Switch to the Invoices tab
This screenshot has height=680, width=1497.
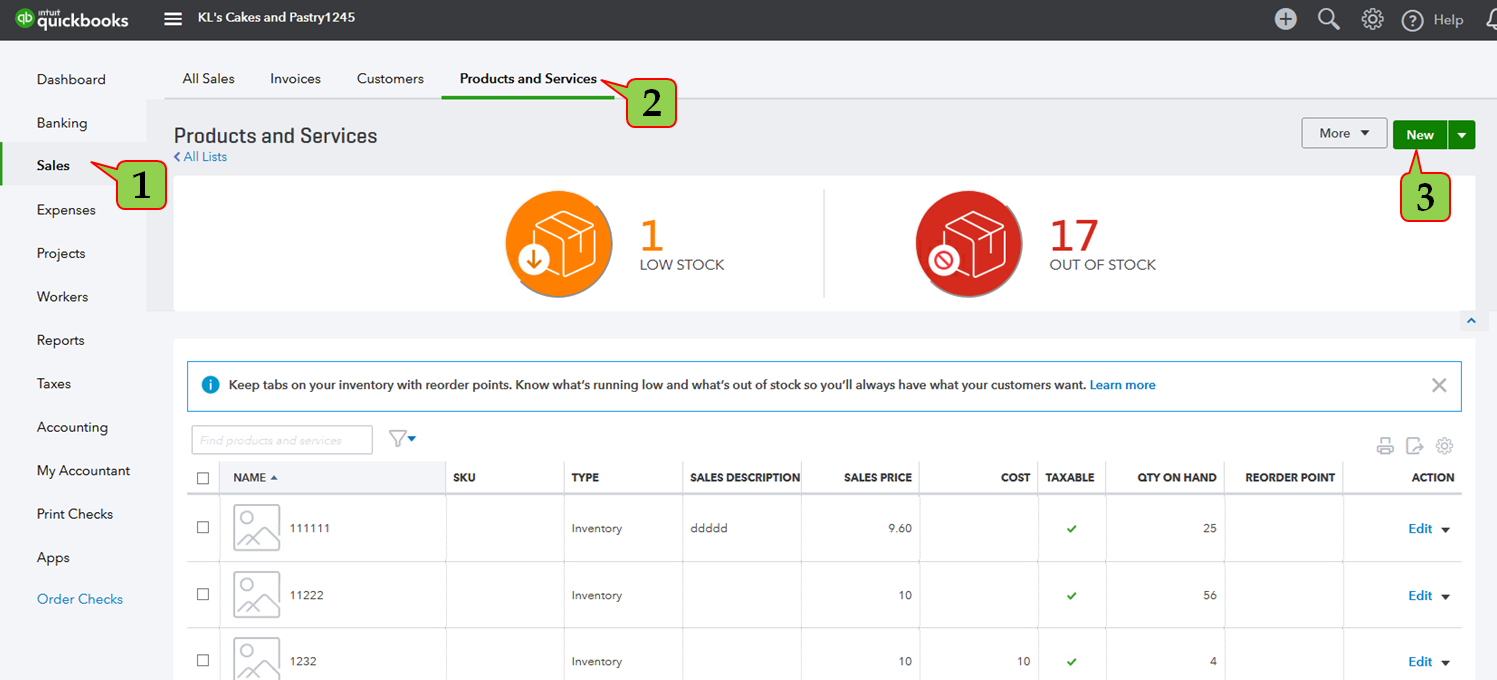coord(295,78)
